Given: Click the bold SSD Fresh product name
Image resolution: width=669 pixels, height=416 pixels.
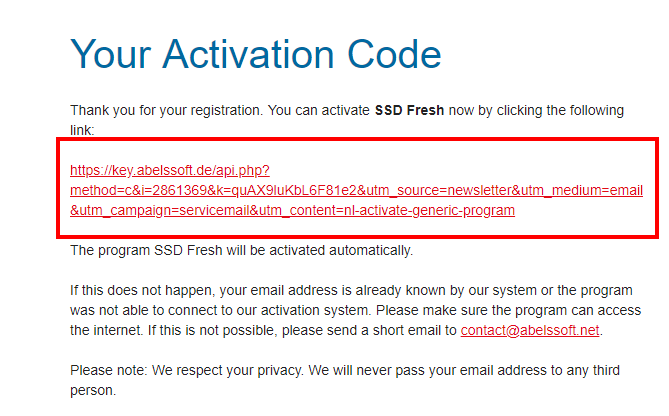Looking at the screenshot, I should click(x=409, y=111).
